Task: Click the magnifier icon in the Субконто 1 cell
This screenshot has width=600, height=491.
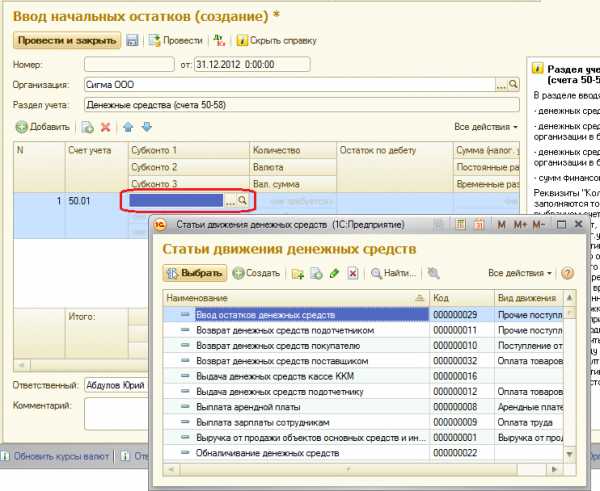Action: (x=243, y=201)
